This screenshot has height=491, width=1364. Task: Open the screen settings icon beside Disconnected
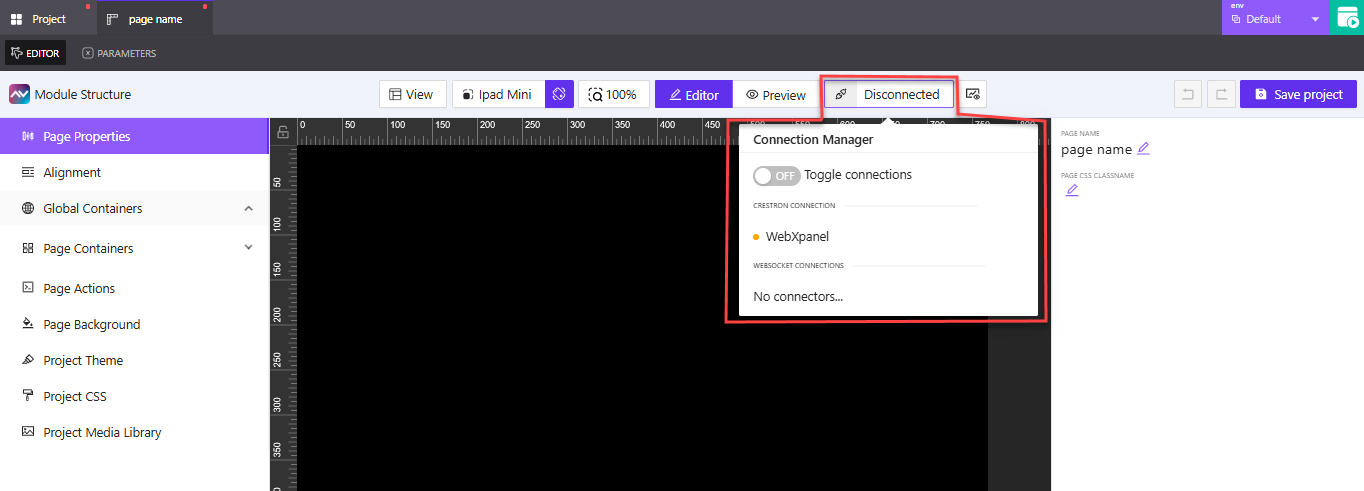pyautogui.click(x=973, y=94)
